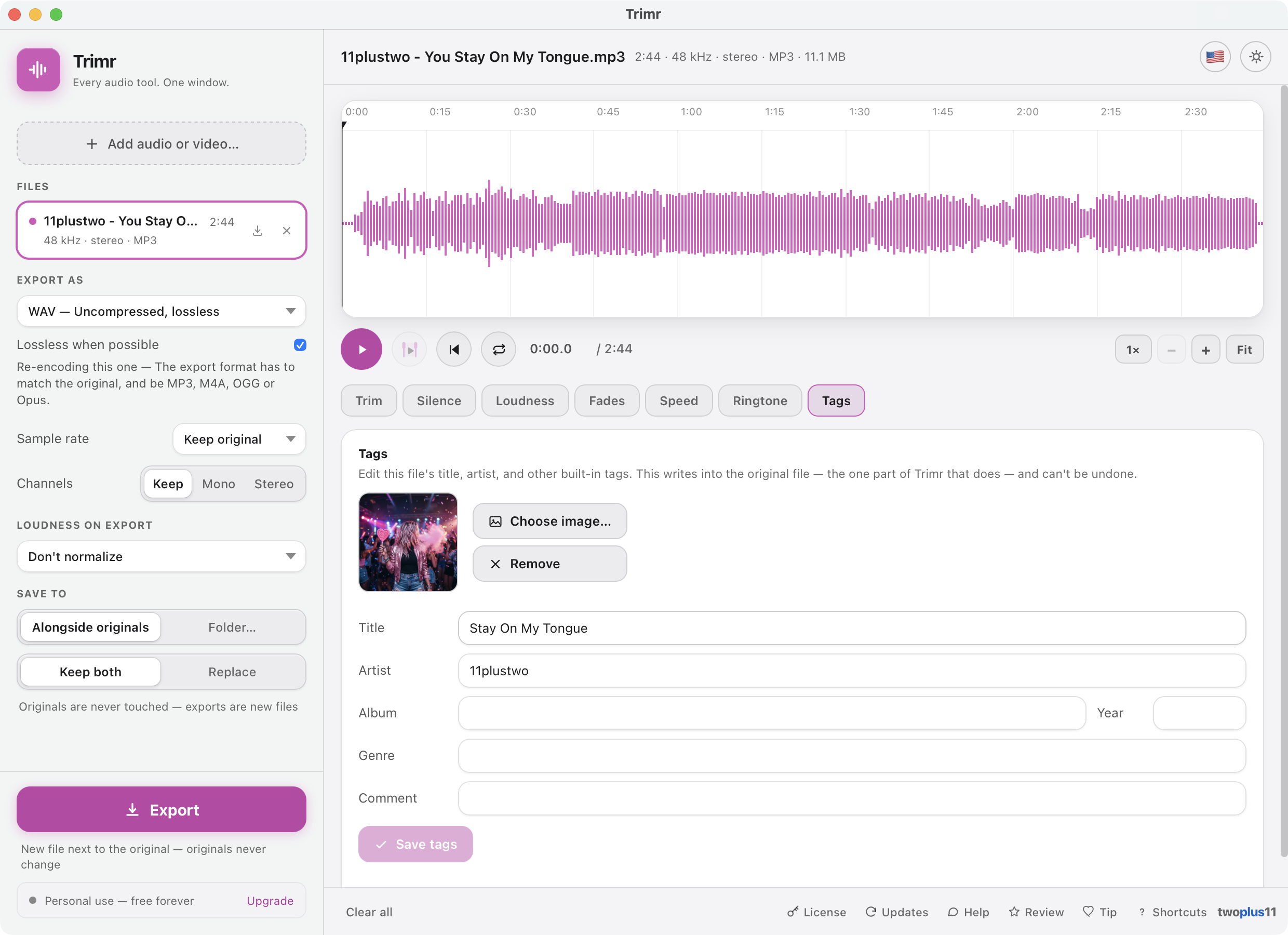Click the Album input field
The image size is (1288, 935).
pyautogui.click(x=772, y=714)
